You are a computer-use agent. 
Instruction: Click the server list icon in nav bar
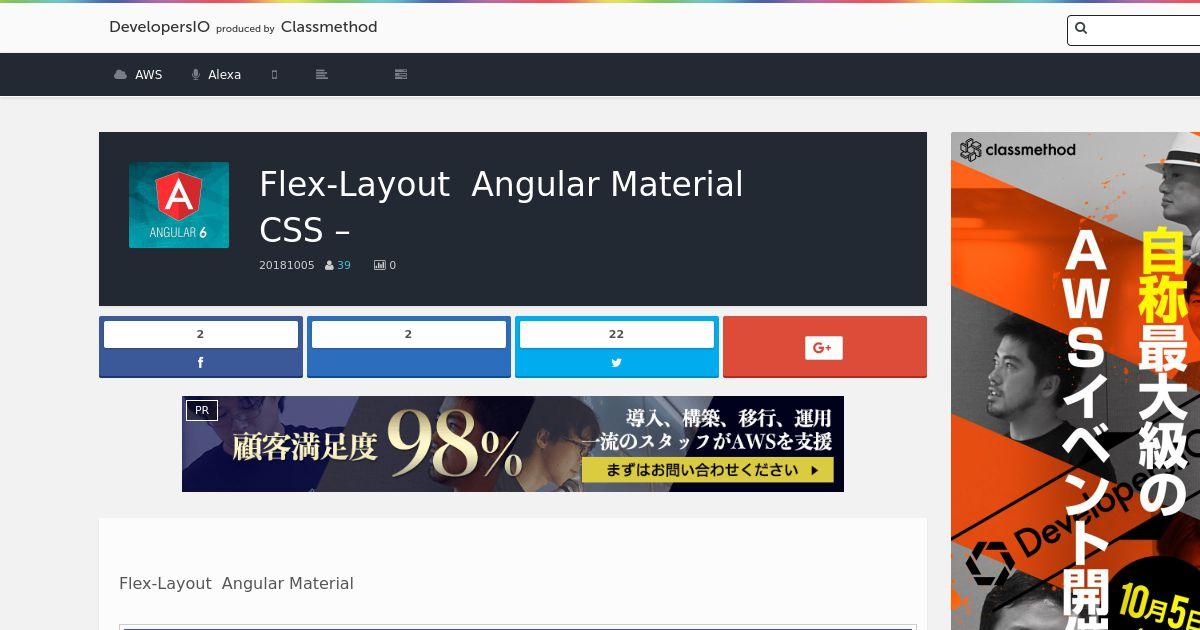click(401, 74)
